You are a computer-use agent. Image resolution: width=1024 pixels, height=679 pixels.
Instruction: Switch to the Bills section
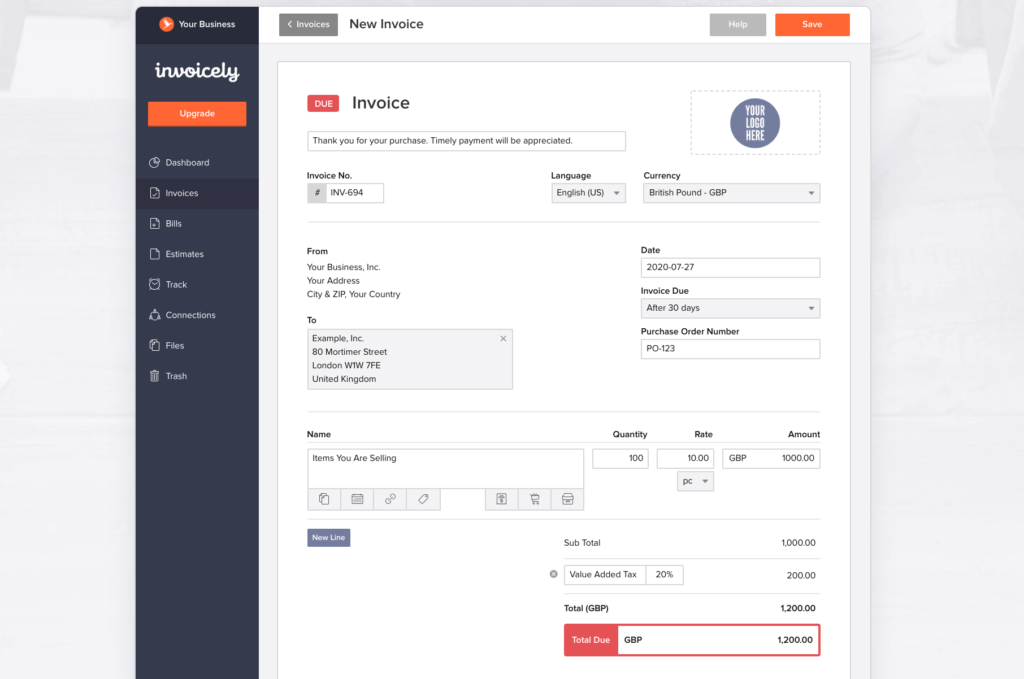point(174,223)
